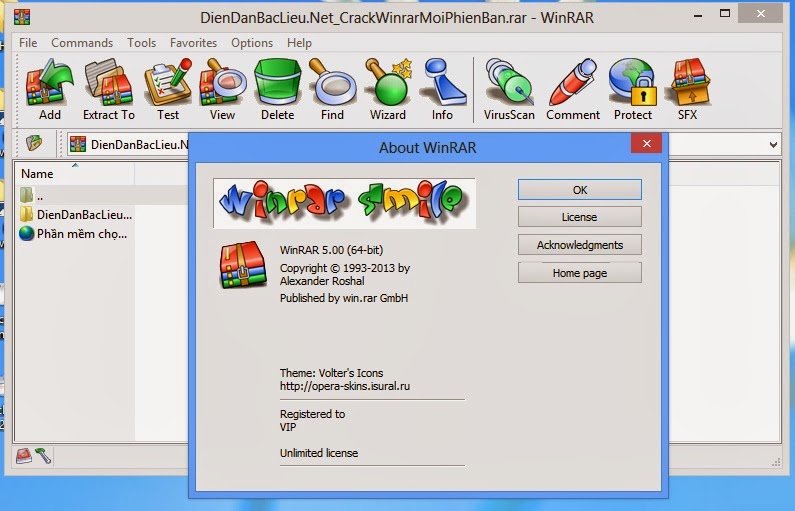The height and width of the screenshot is (511, 795).
Task: Click the opera-skins.isural.ru URL text
Action: (x=345, y=386)
